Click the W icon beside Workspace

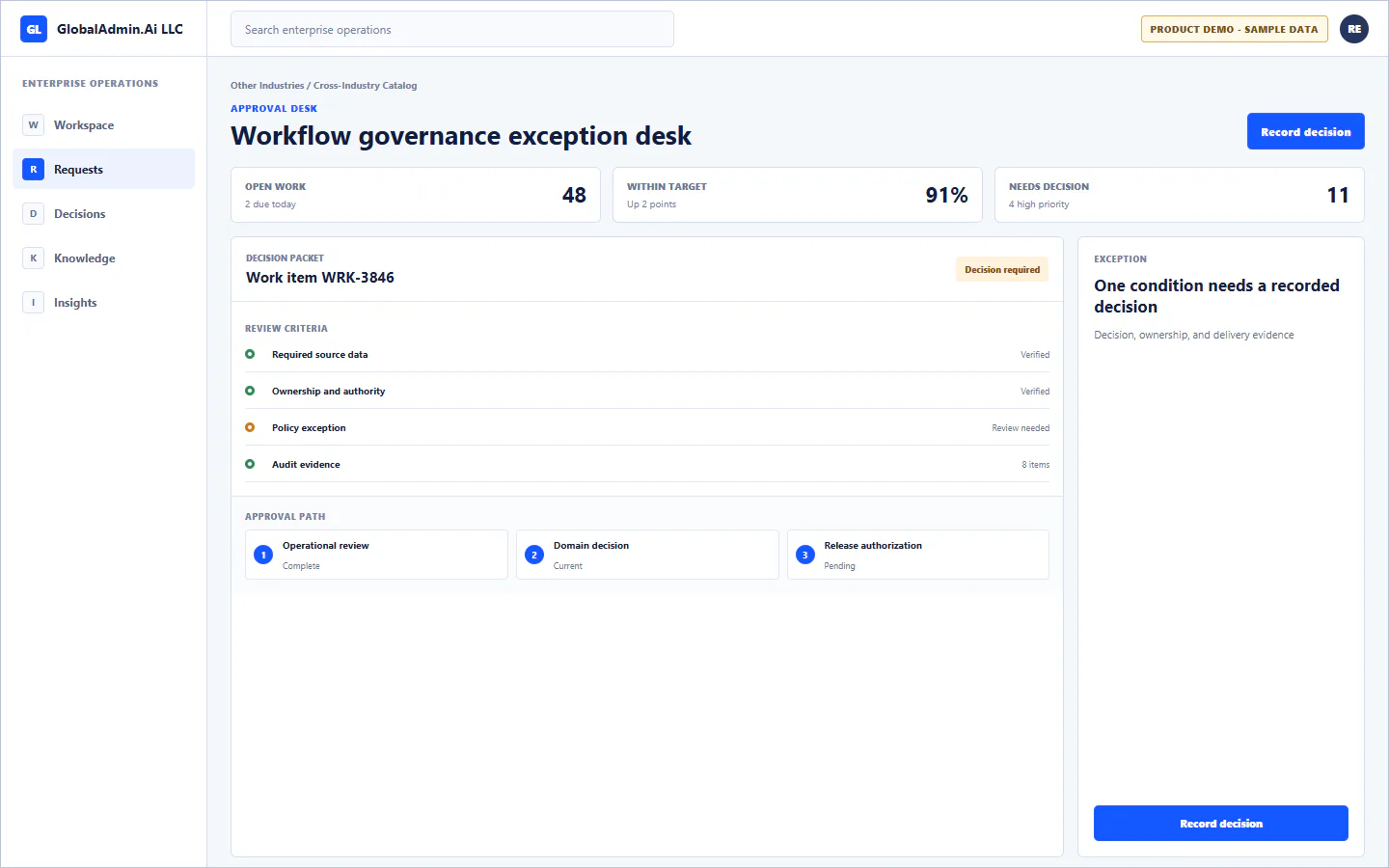click(x=34, y=125)
